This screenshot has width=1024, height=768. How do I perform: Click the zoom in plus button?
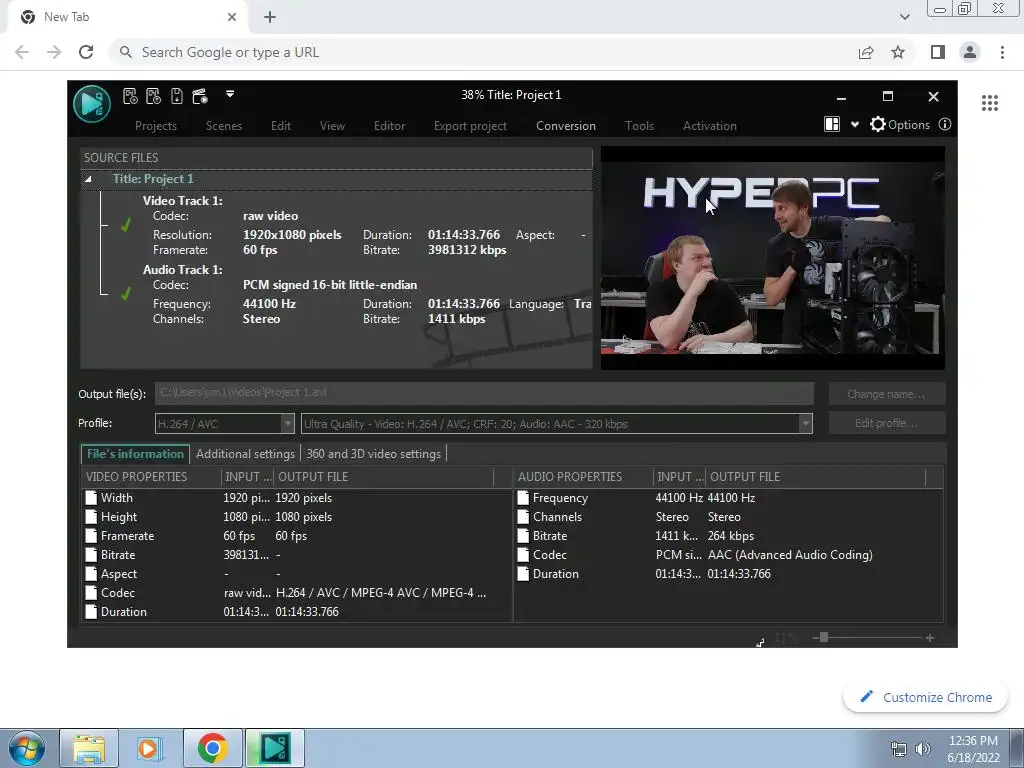tap(929, 638)
